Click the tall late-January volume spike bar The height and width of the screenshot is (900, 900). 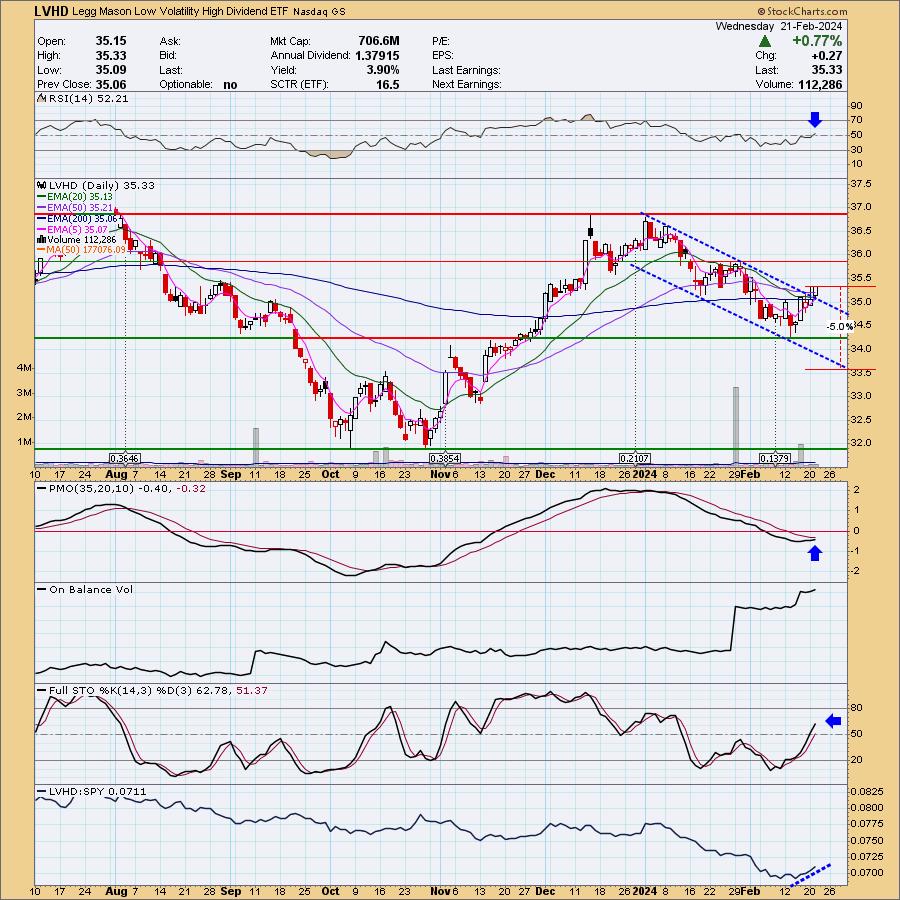click(x=735, y=425)
